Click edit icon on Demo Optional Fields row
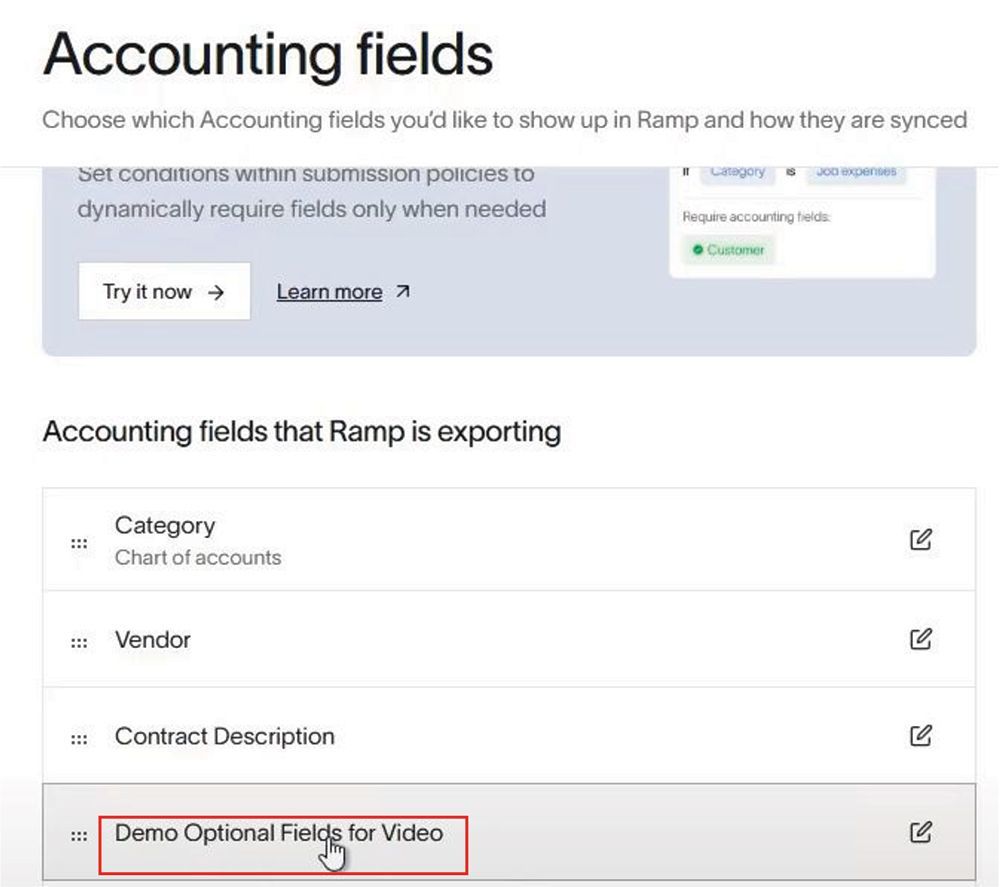1000x887 pixels. pos(921,832)
